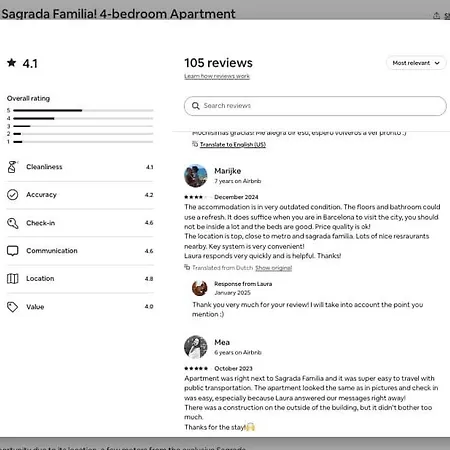Click the 'Communication' label
Screen dimensions: 450x450
pos(52,251)
